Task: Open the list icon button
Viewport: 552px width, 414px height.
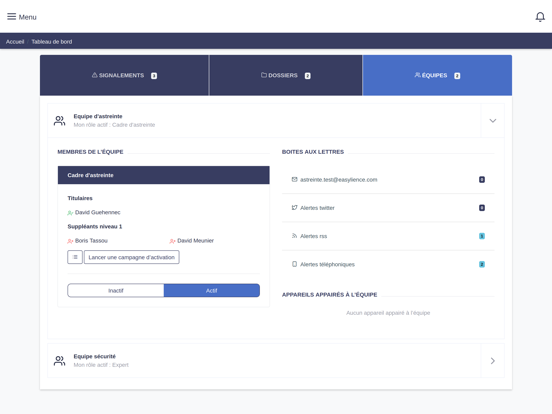Action: [75, 257]
